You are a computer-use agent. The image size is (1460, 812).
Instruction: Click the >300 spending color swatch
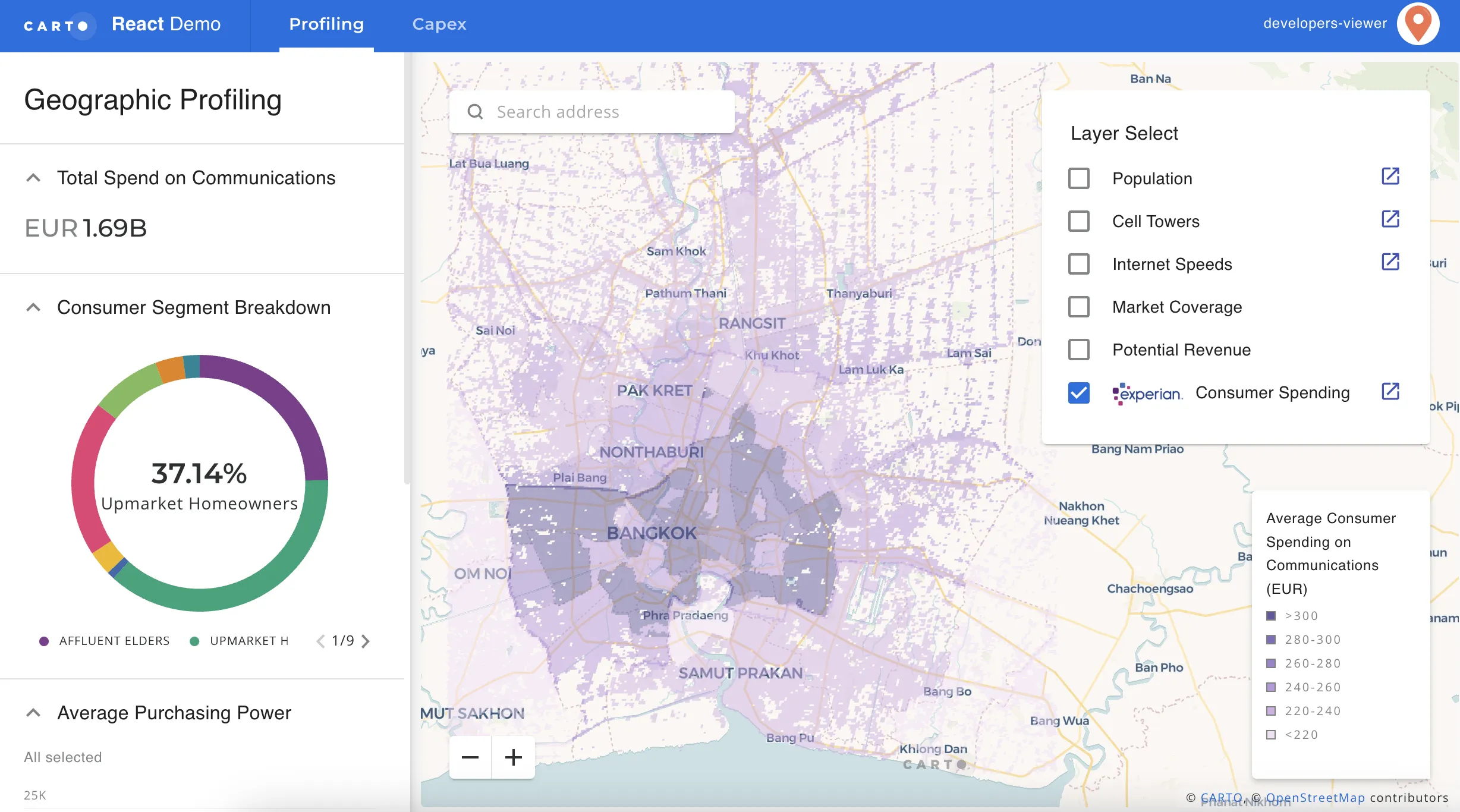1272,615
